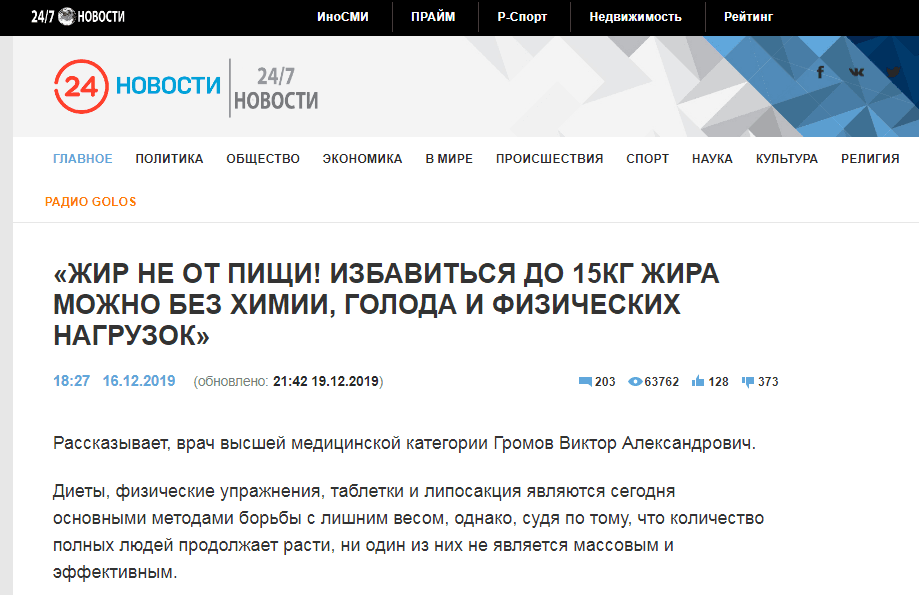Screen dimensions: 919x595
Task: Switch to the ПРАЙМ top tab
Action: 433,17
